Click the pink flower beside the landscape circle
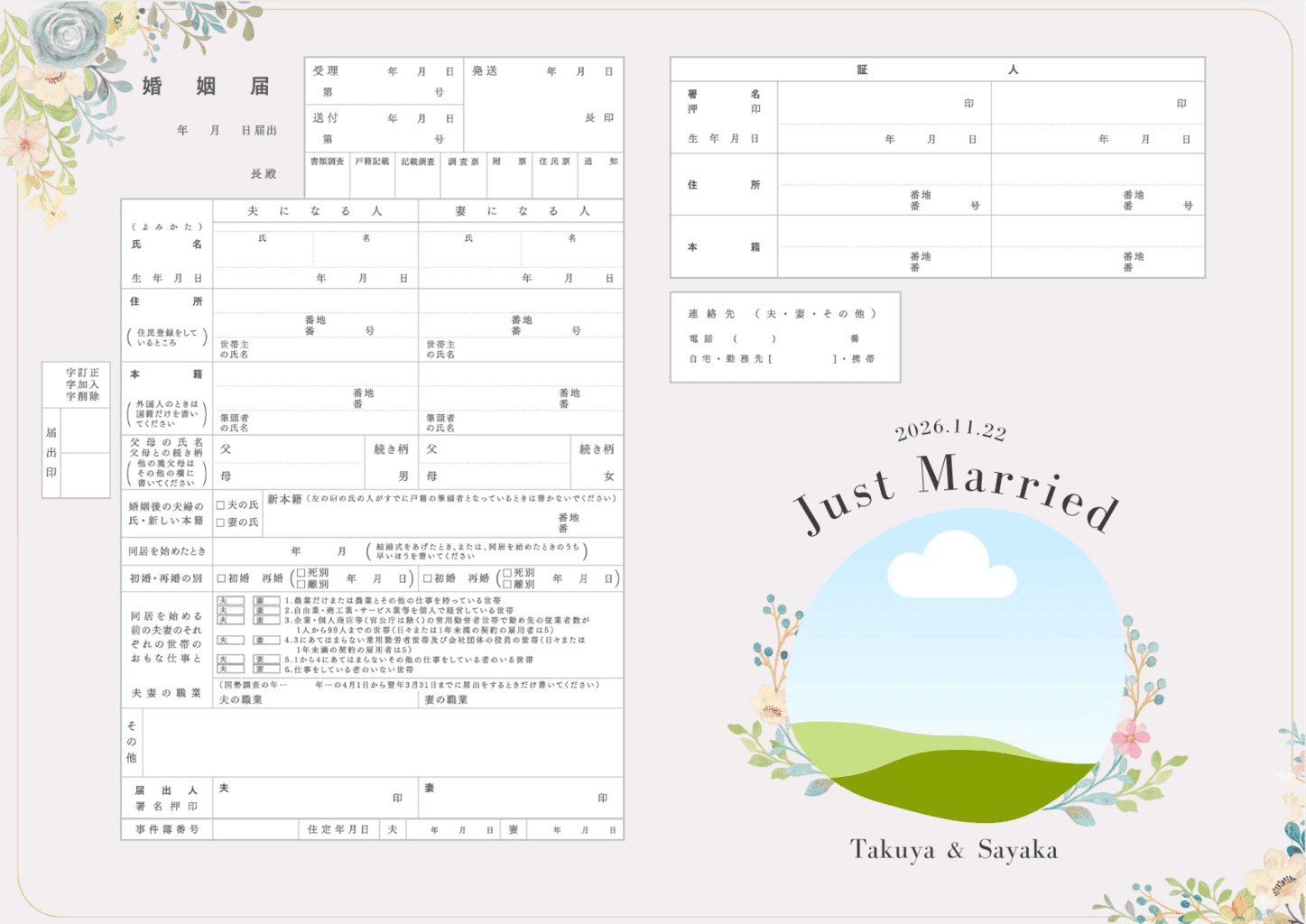This screenshot has height=924, width=1306. point(1129,740)
